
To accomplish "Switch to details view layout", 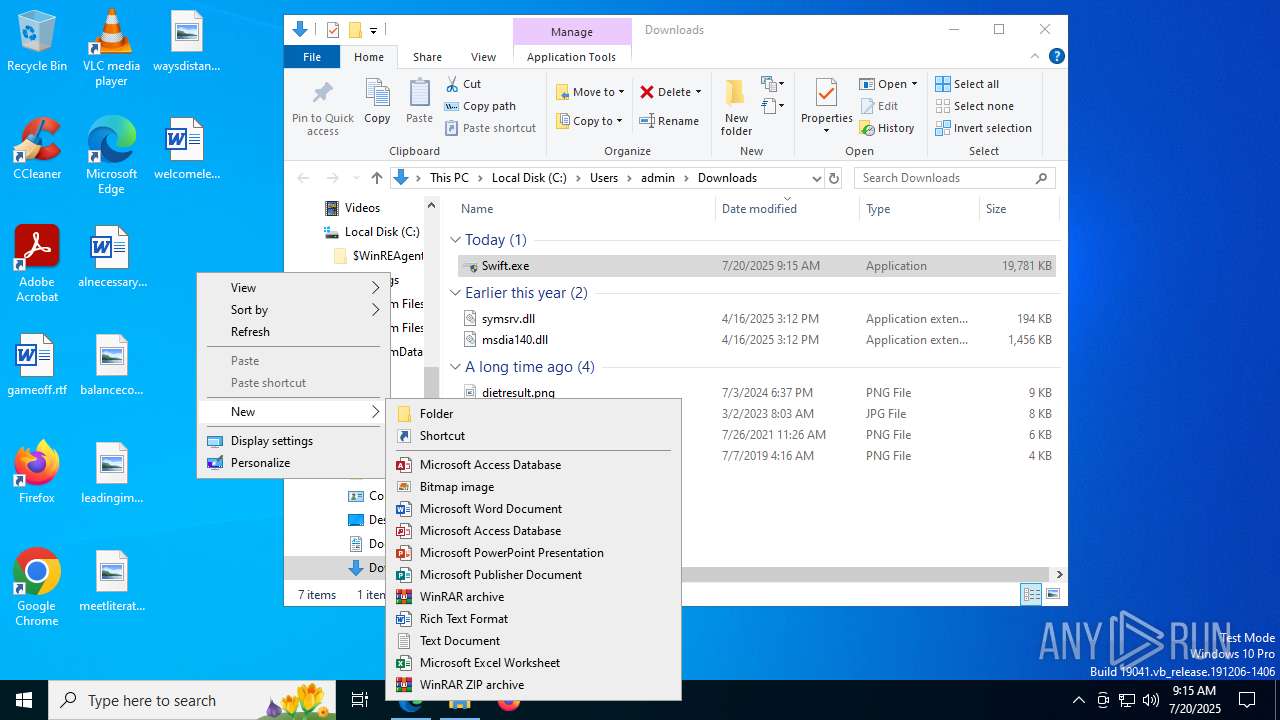I will coord(1031,594).
